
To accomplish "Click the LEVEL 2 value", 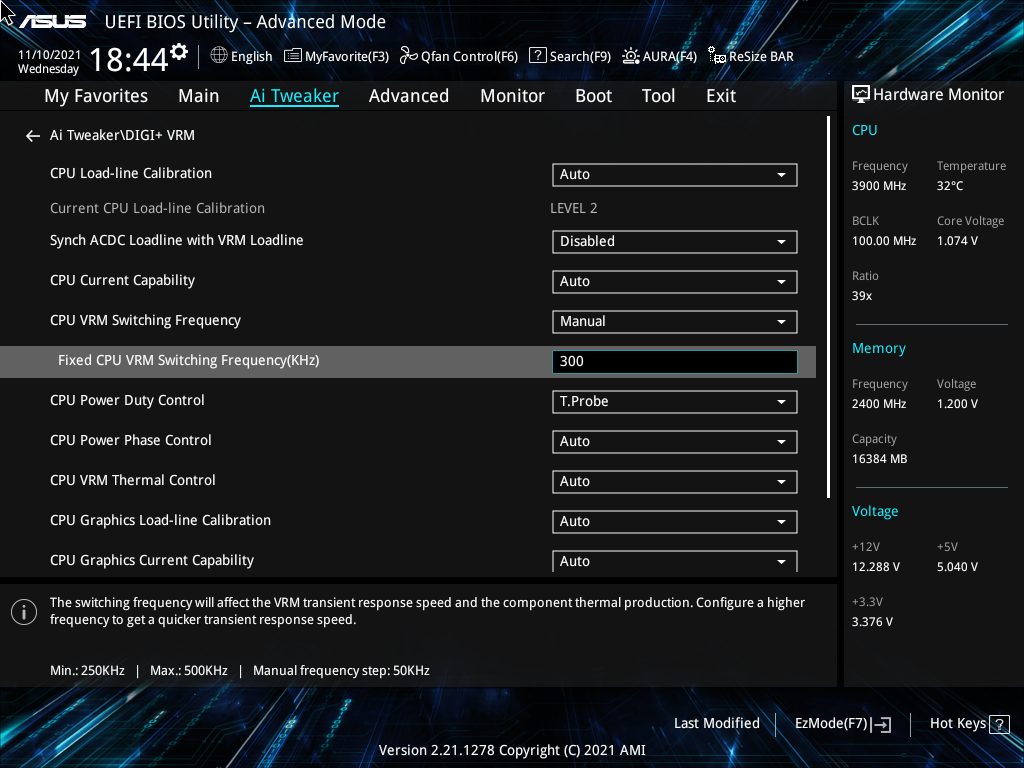I will coord(573,208).
